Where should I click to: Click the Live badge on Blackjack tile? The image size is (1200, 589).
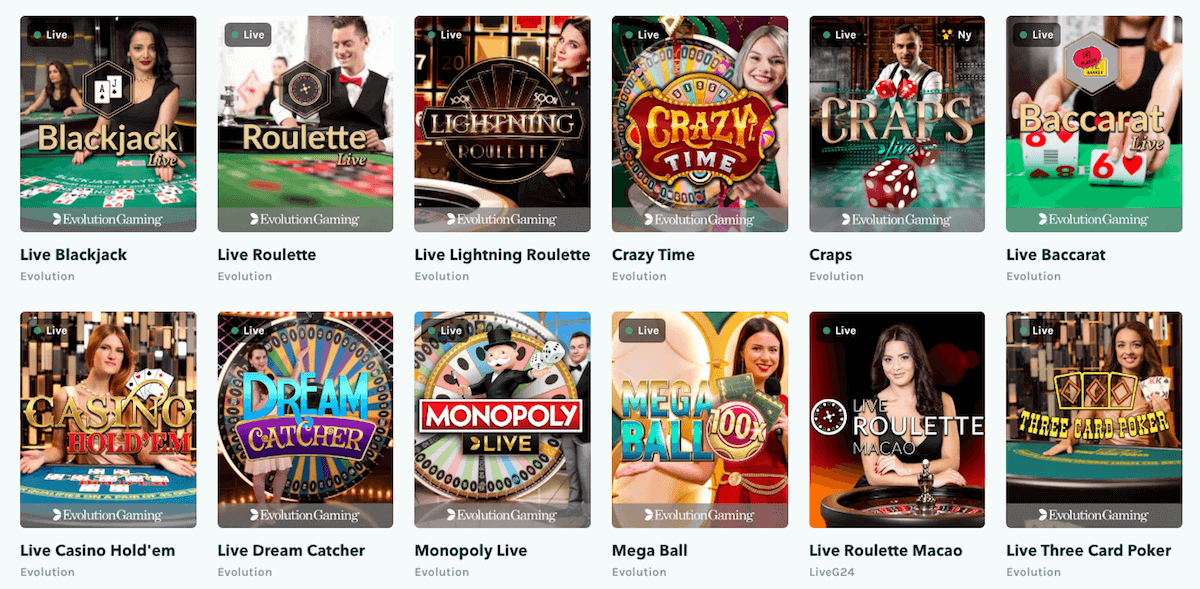[51, 35]
